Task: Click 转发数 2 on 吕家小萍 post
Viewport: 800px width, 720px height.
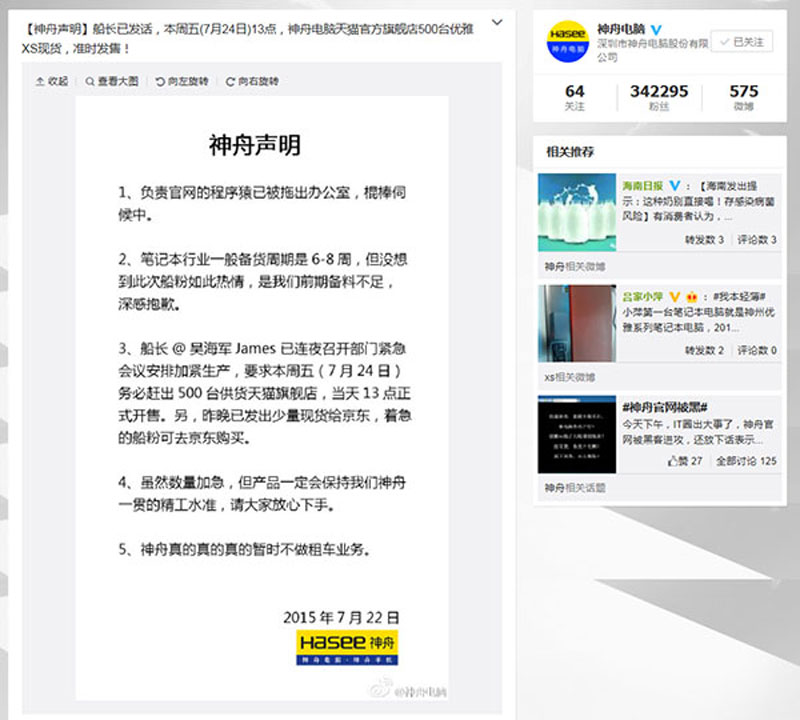Action: pos(704,350)
